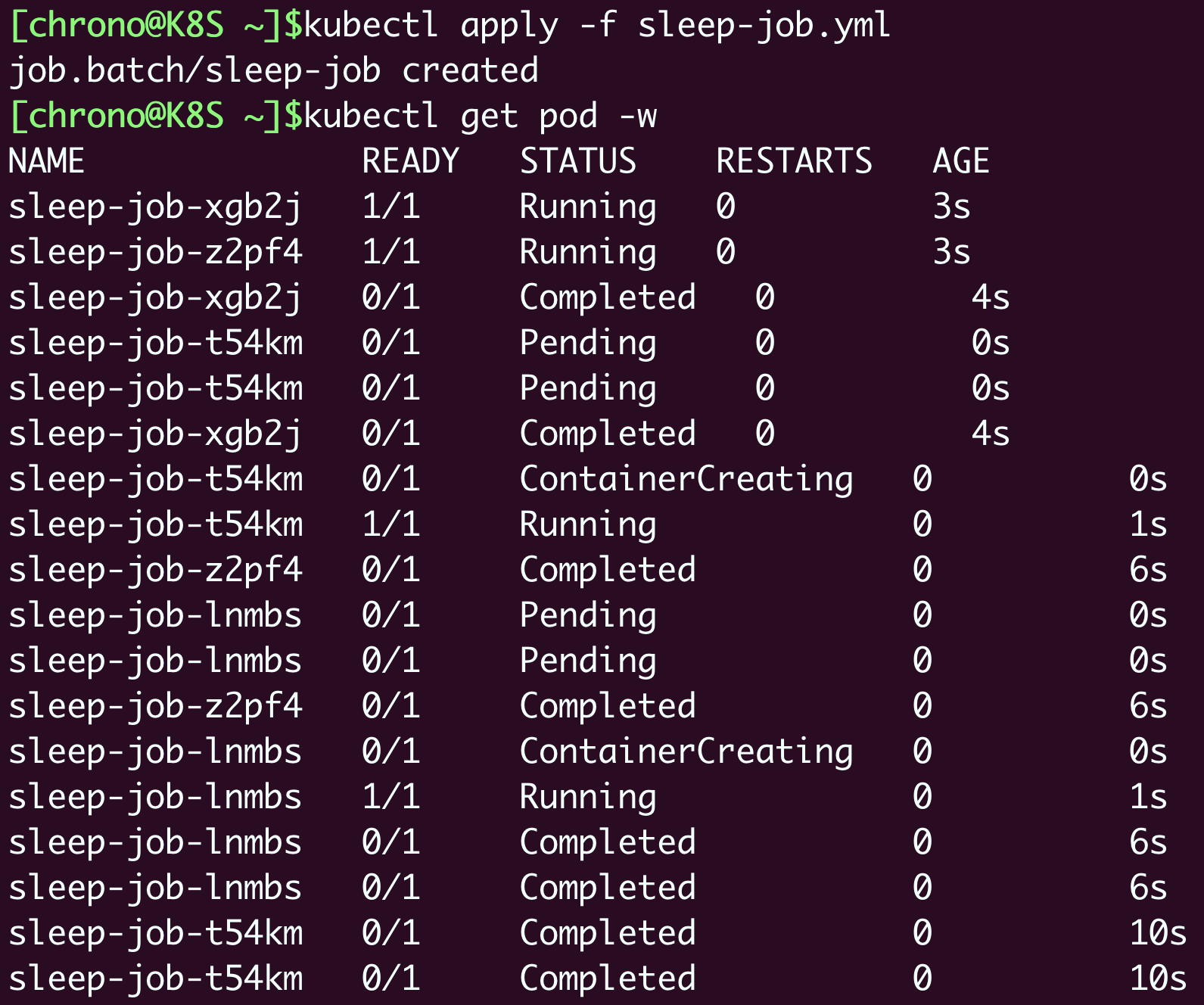The width and height of the screenshot is (1204, 1005).
Task: Click ContainerCreating status of sleep-job-t54km
Action: [686, 480]
